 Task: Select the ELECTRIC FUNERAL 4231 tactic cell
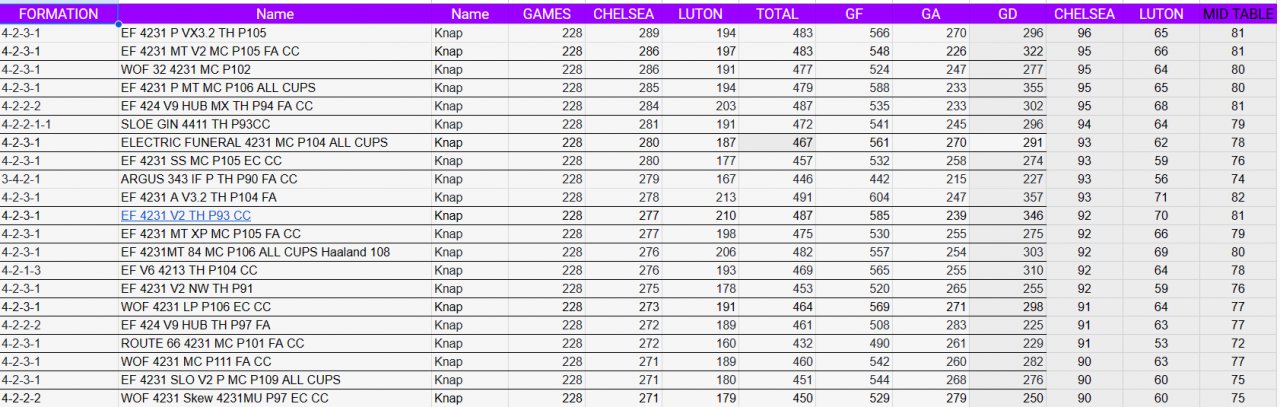click(254, 143)
